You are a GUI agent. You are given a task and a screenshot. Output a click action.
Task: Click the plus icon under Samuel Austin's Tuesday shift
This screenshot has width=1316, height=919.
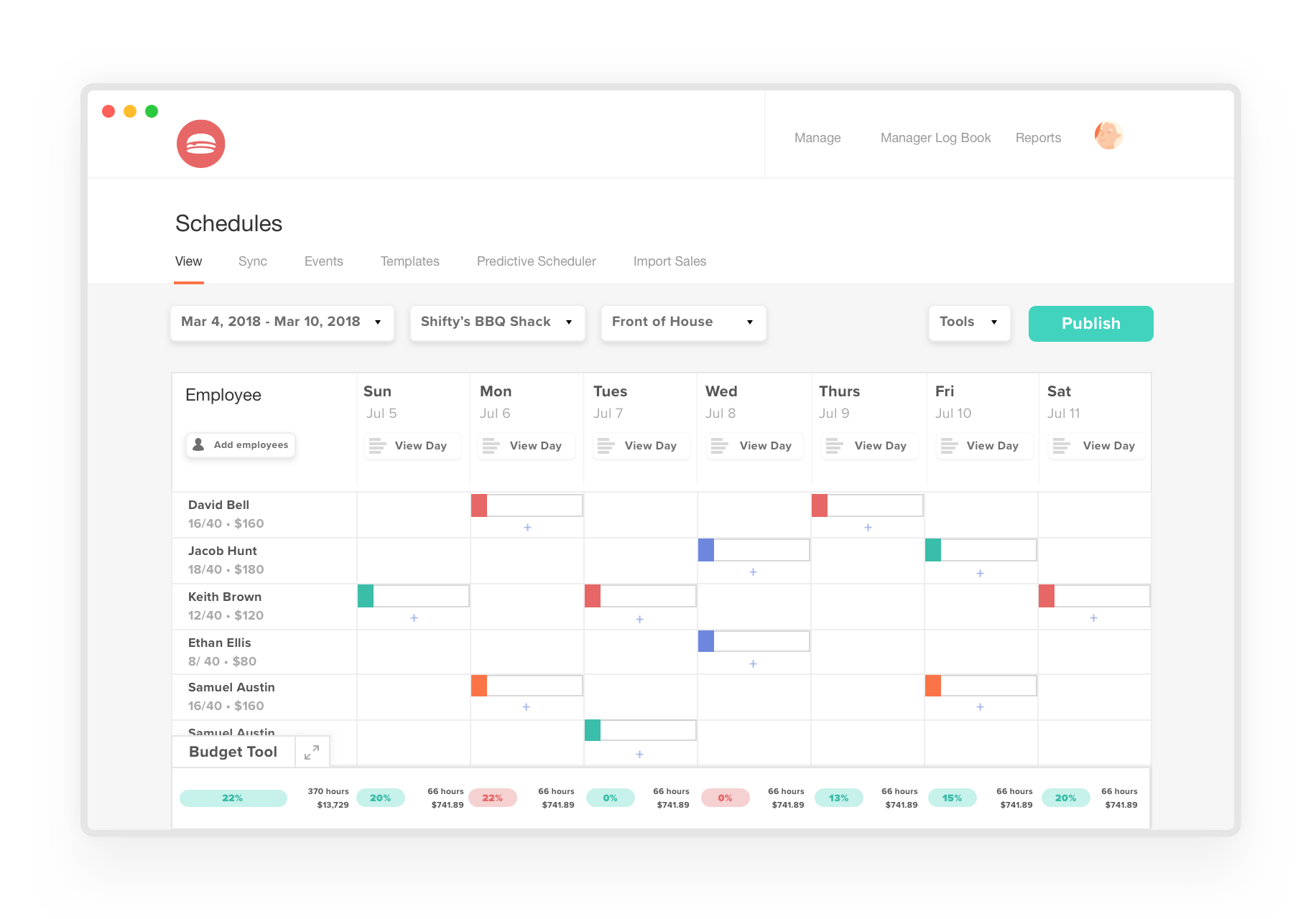tap(638, 755)
